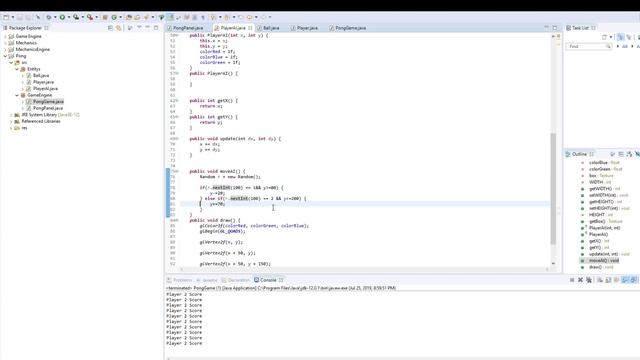
Task: Select moveAI() in Outline
Action: tap(604, 260)
